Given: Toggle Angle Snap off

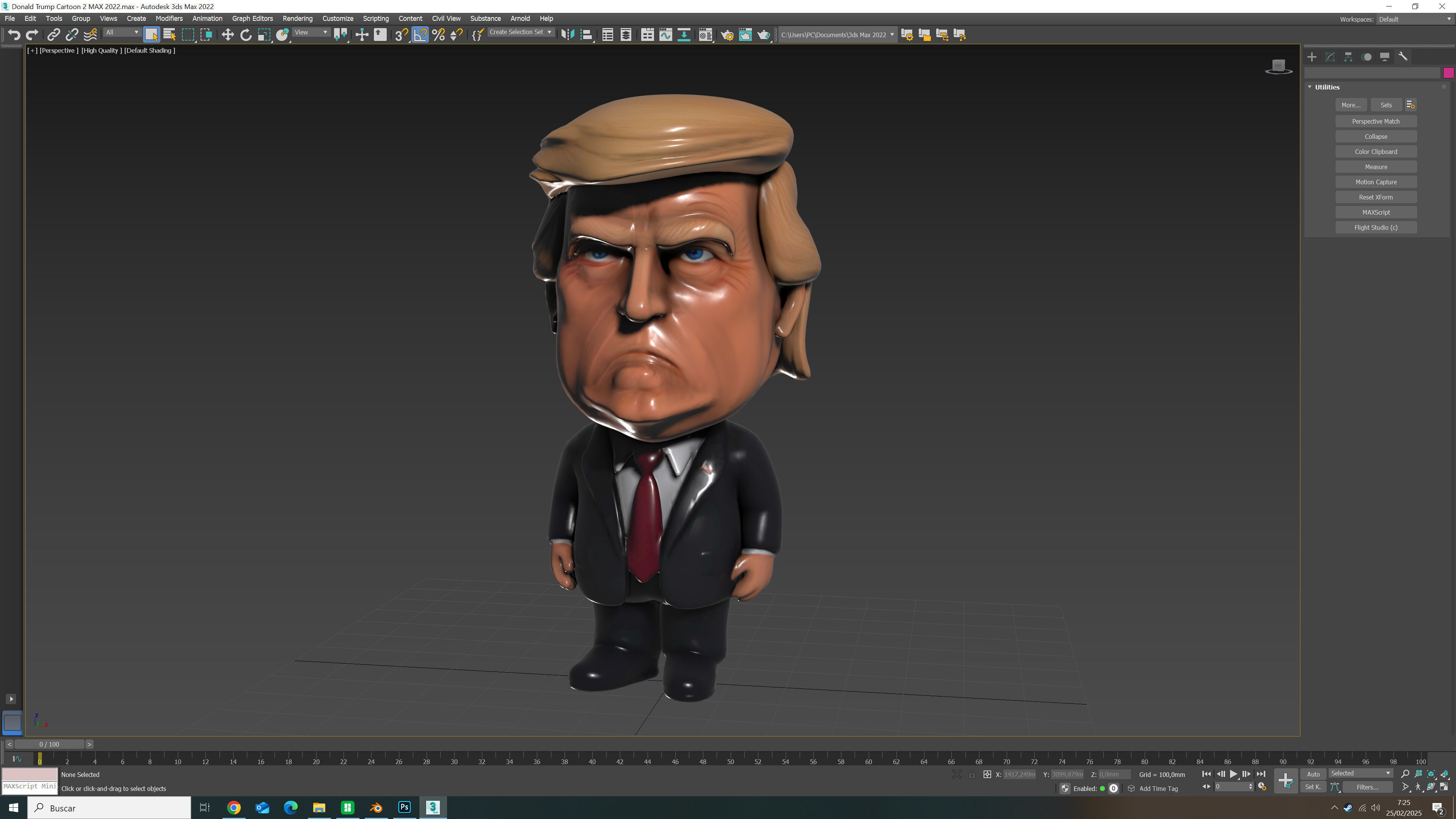Looking at the screenshot, I should 420,35.
